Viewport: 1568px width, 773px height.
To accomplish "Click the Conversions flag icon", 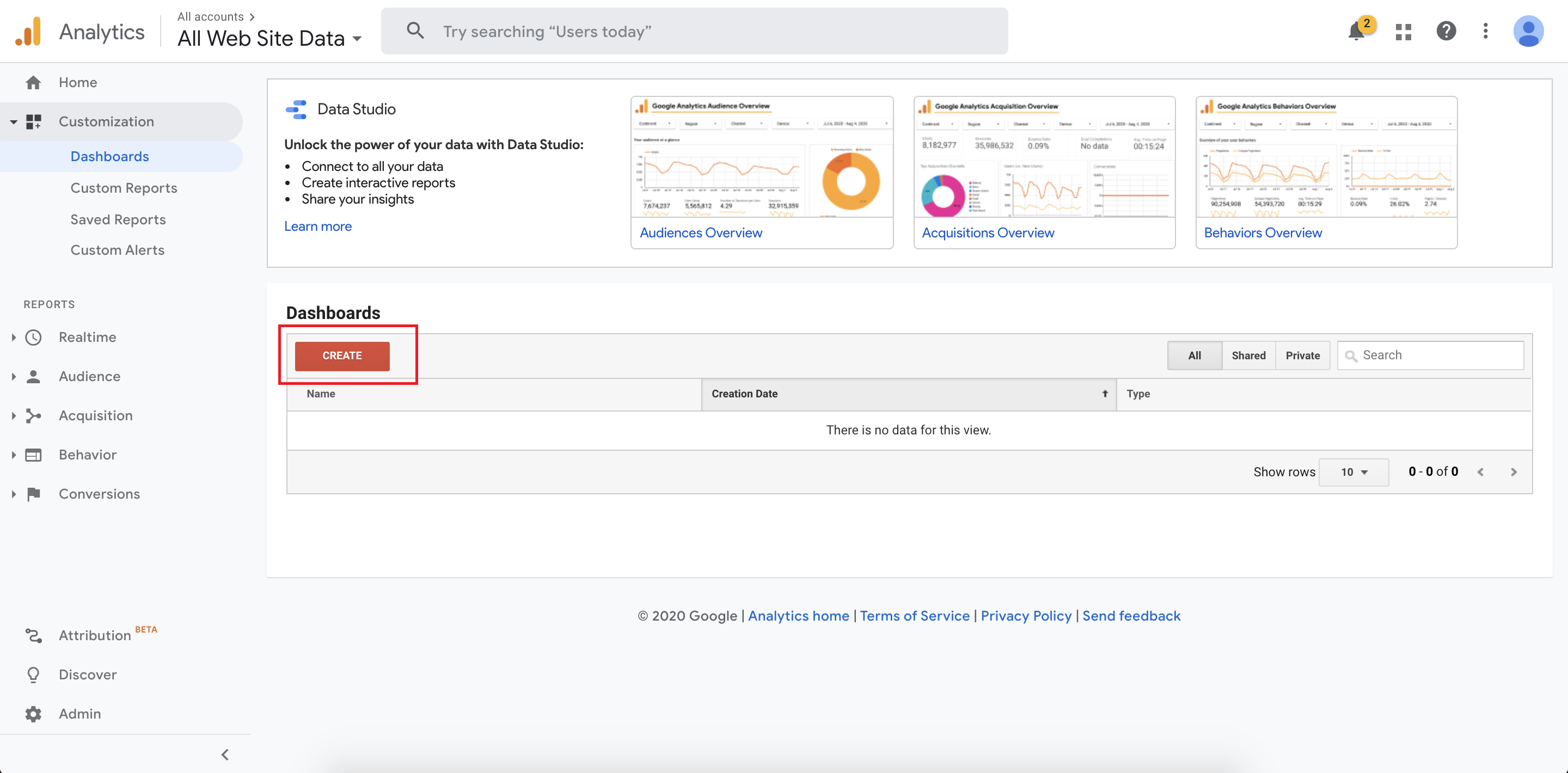I will (33, 494).
